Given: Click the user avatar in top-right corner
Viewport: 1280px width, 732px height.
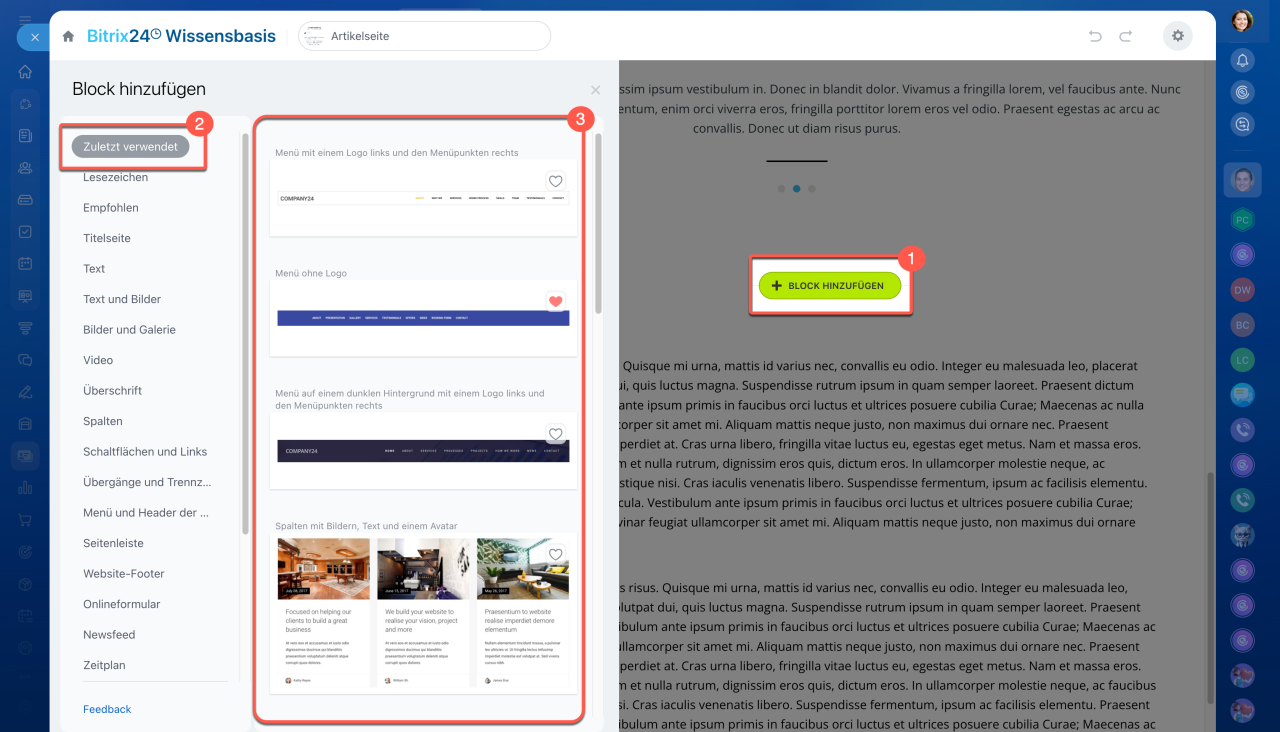Looking at the screenshot, I should click(x=1242, y=20).
